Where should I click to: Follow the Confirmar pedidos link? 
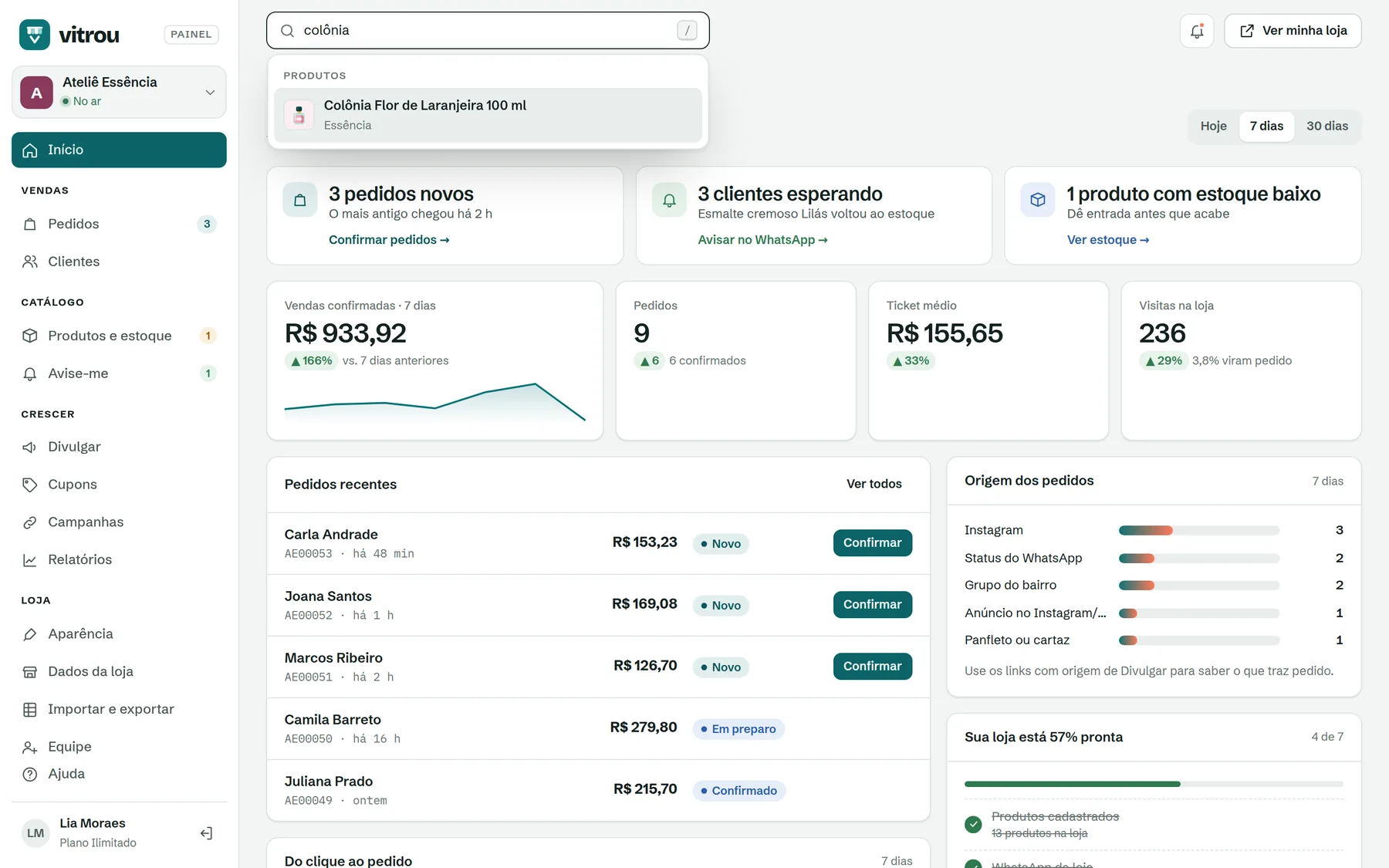[389, 240]
